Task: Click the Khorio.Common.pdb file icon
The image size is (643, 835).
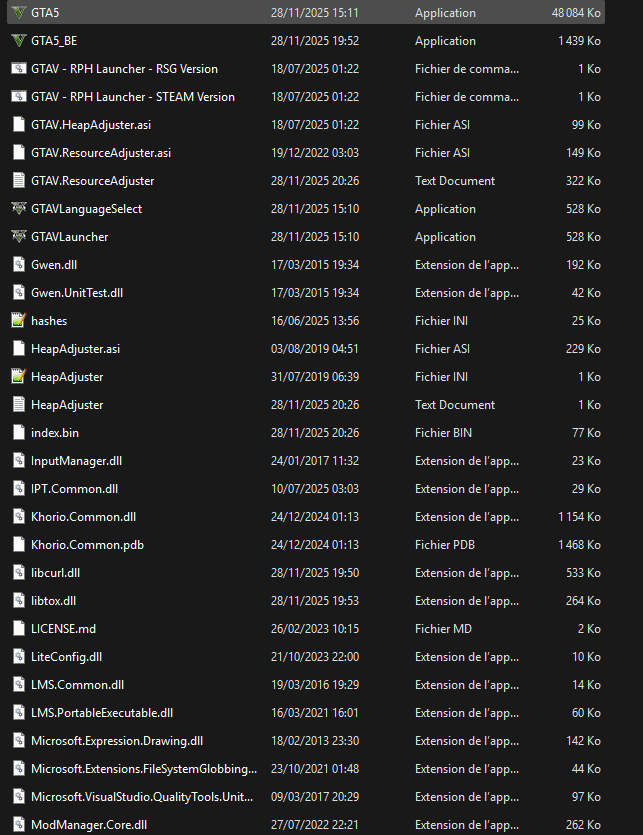Action: coord(19,545)
